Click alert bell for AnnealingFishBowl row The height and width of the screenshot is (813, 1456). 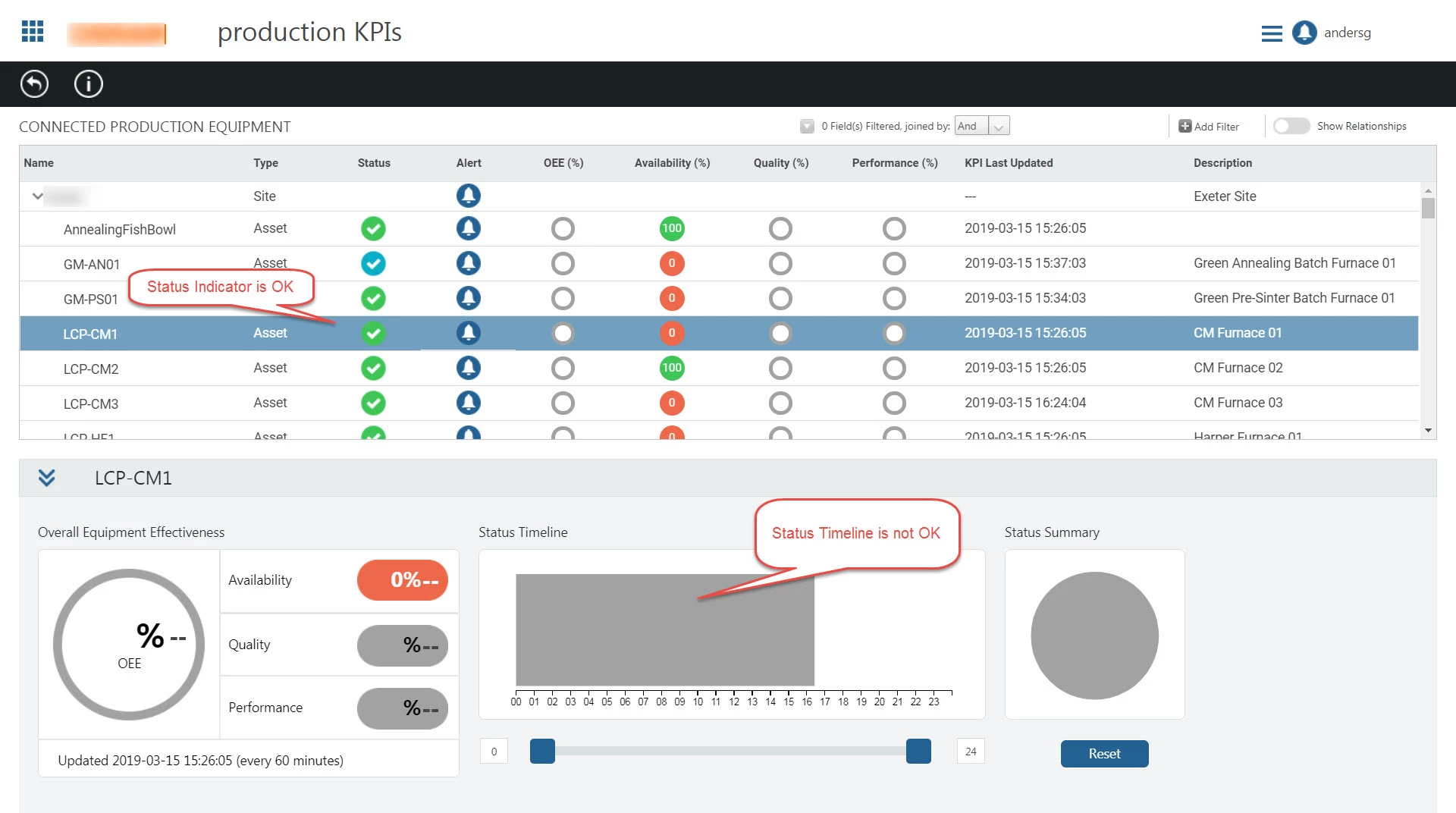(469, 228)
